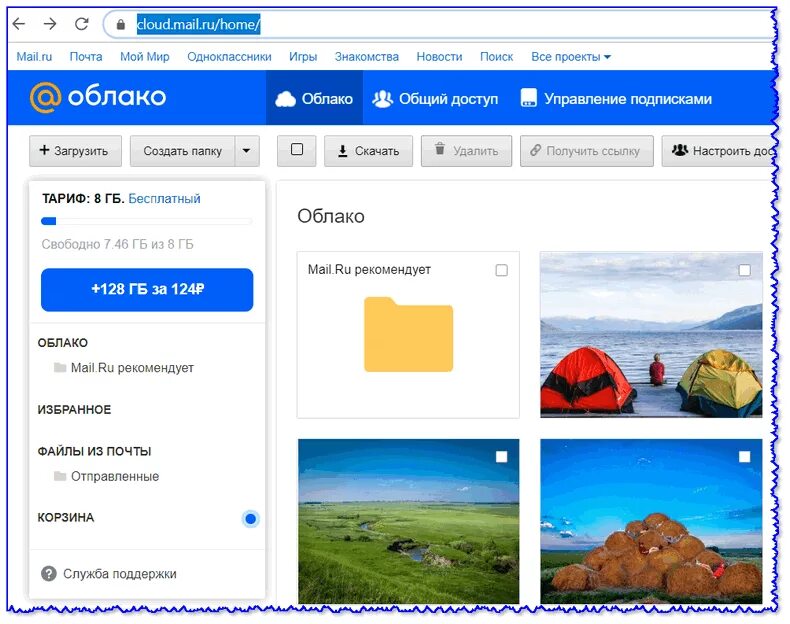Click the 'Свободно 7.46 ГБ из 8 ГБ' text
This screenshot has height=624, width=790.
click(117, 244)
